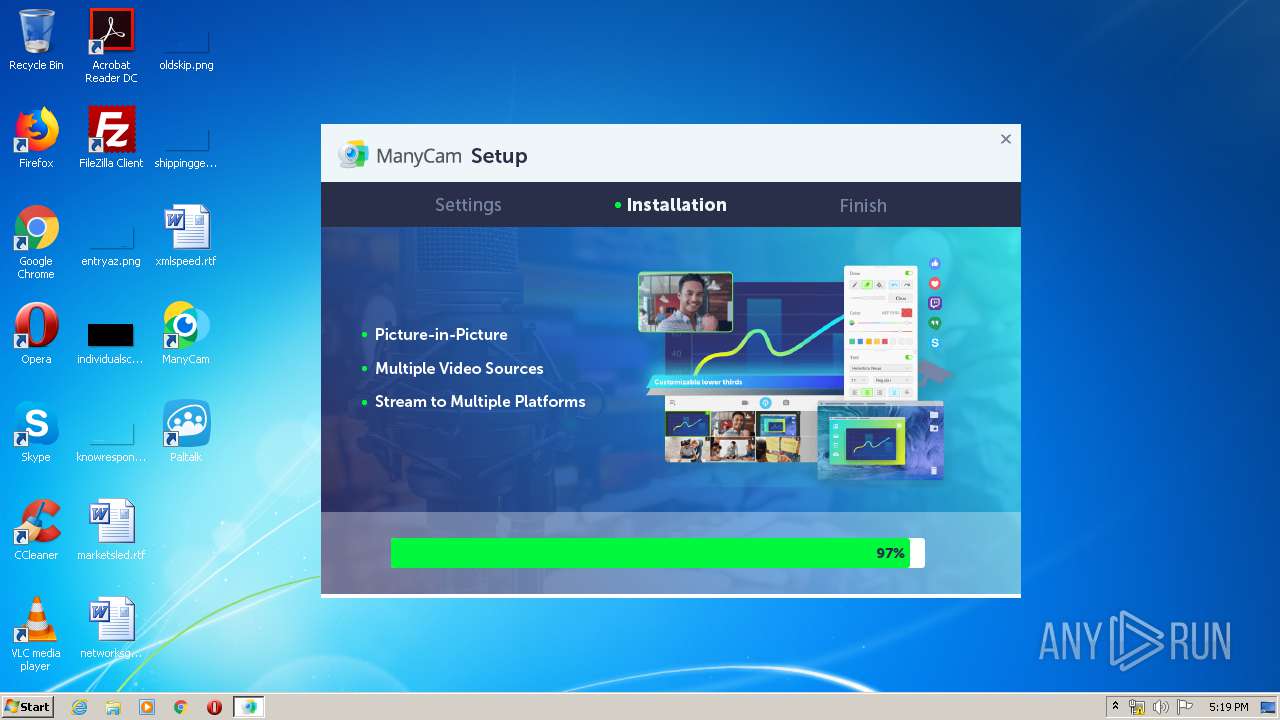The image size is (1280, 720).
Task: Open FileZilla Client shortcut
Action: (x=111, y=138)
